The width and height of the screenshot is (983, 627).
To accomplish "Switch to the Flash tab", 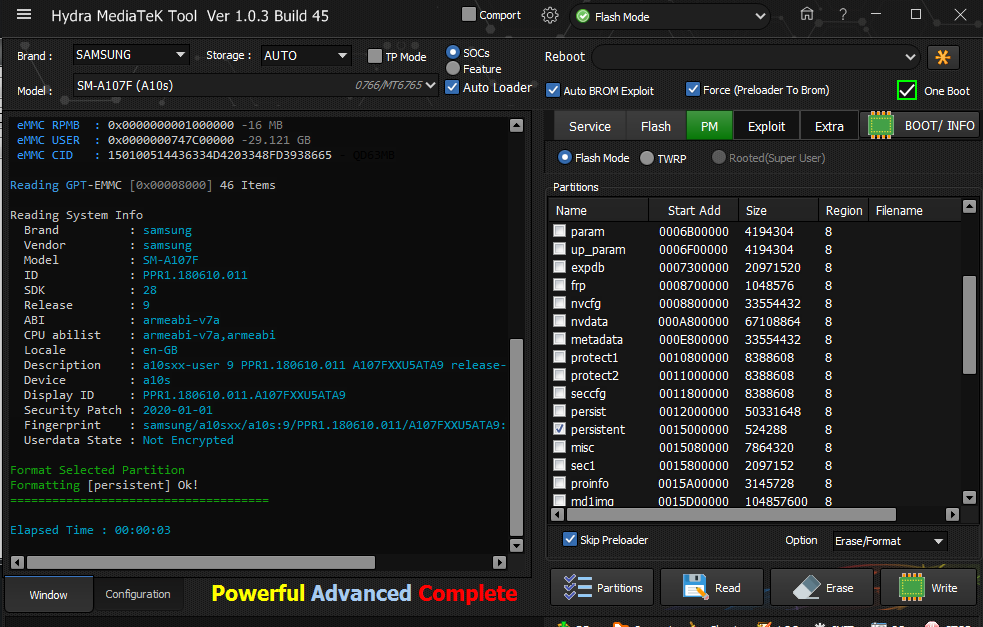I will coord(656,126).
